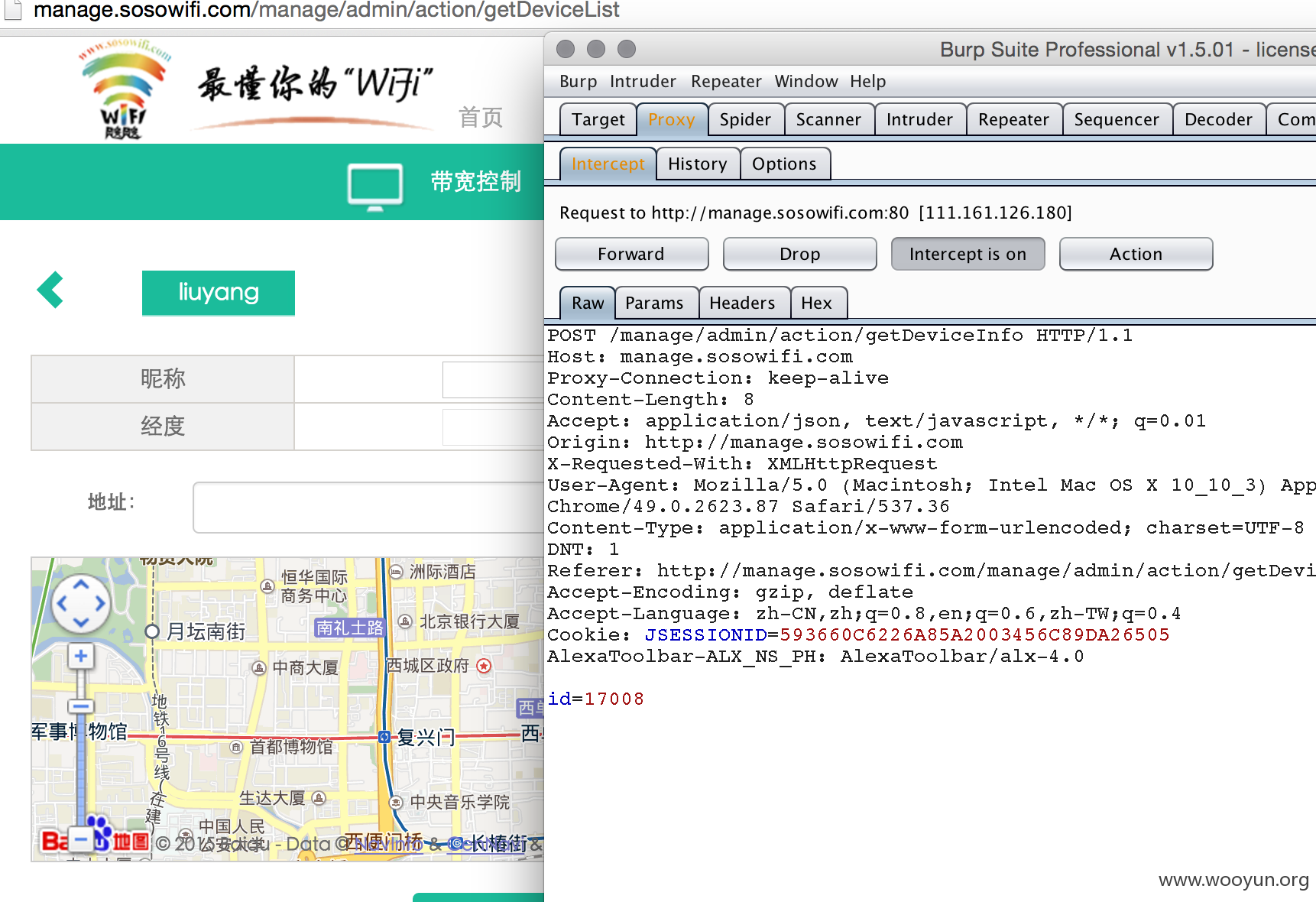Click the liuyang green button
The width and height of the screenshot is (1316, 902).
(x=219, y=293)
